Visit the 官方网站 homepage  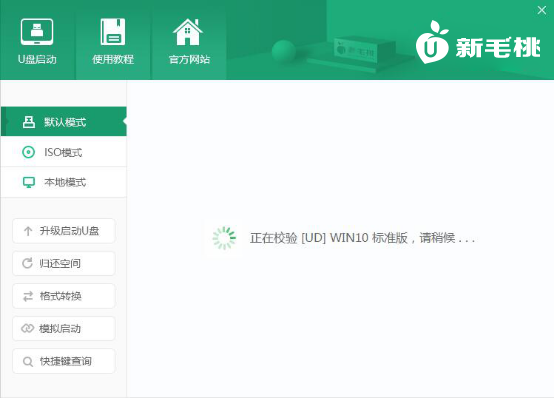tap(189, 40)
